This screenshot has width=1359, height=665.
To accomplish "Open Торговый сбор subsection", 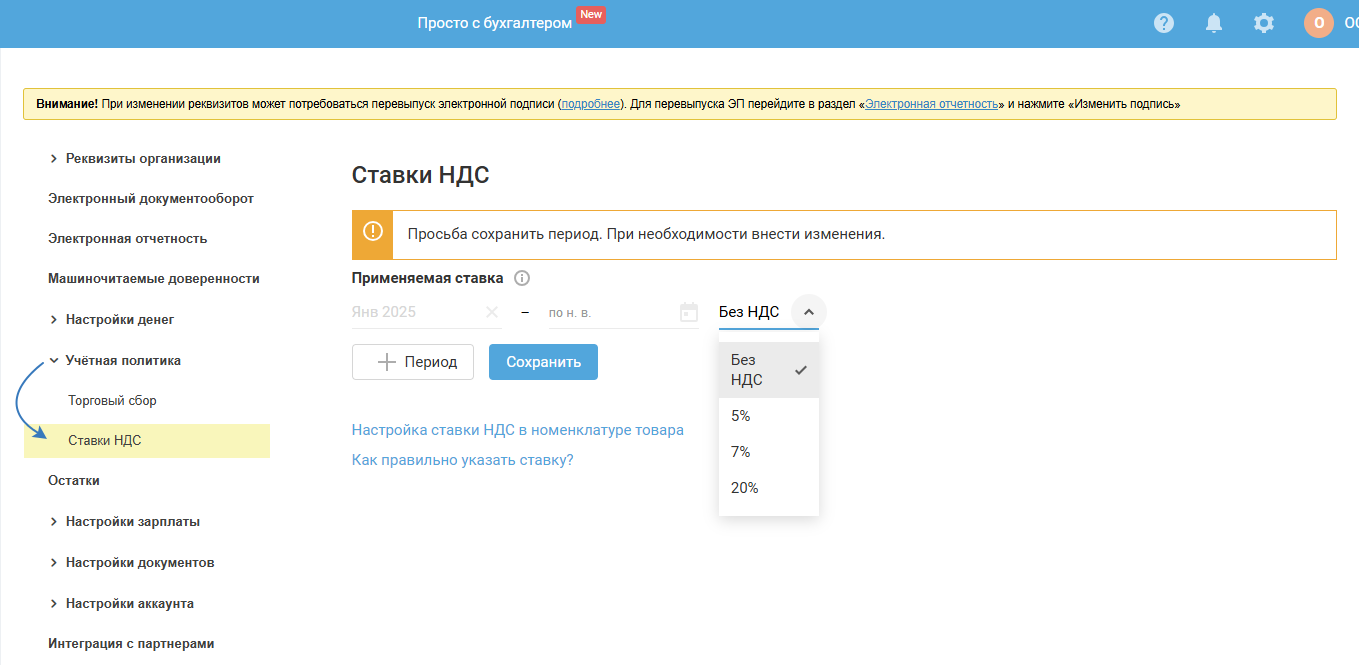I will 112,401.
